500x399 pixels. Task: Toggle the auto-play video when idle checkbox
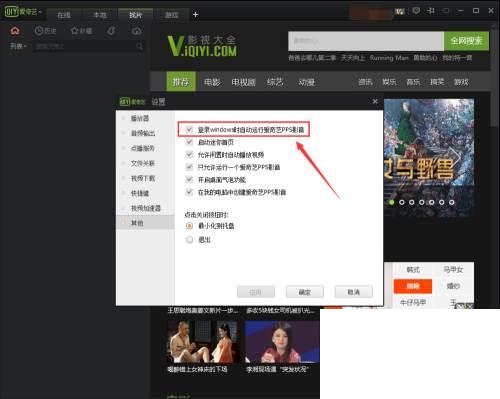(189, 155)
